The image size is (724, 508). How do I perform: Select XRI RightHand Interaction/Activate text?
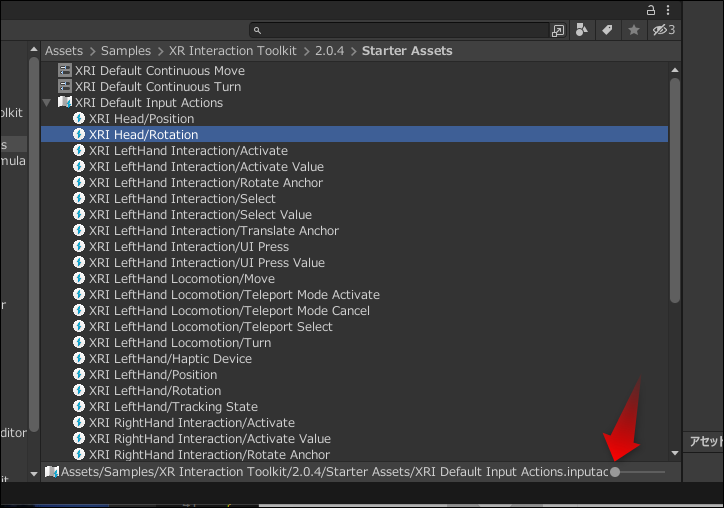[x=192, y=423]
